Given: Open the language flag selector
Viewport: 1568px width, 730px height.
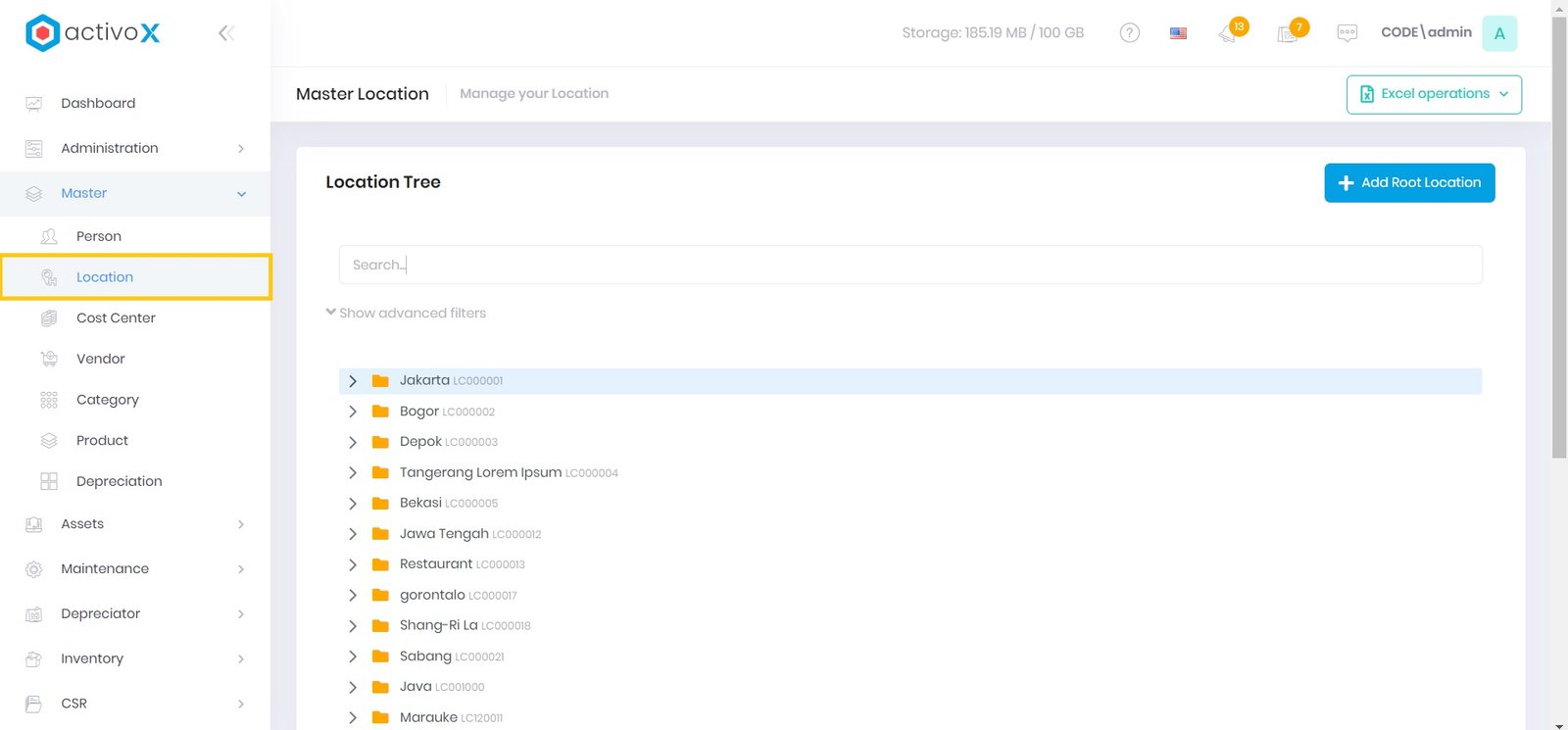Looking at the screenshot, I should tap(1178, 33).
